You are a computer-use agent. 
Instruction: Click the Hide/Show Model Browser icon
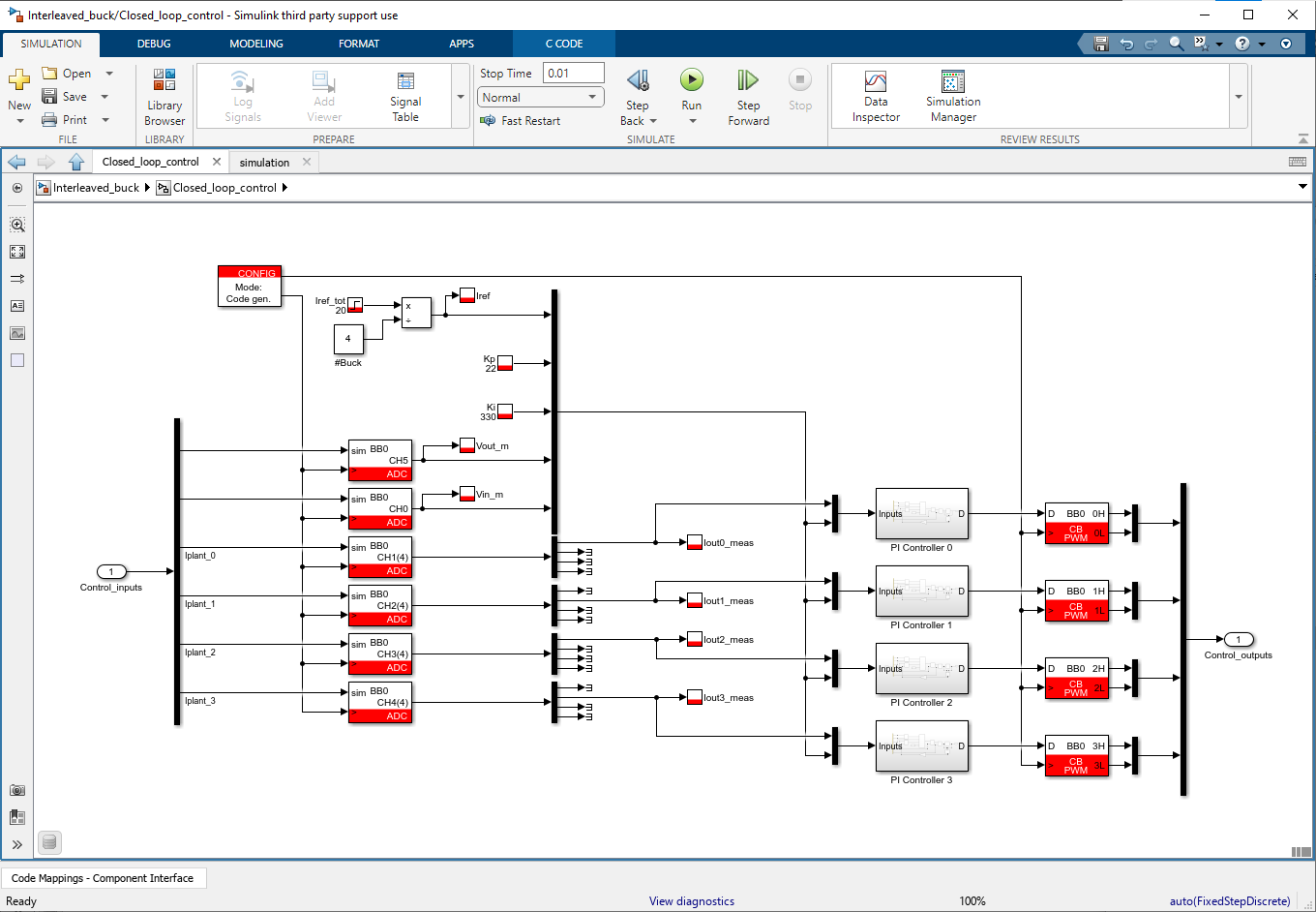pos(17,188)
